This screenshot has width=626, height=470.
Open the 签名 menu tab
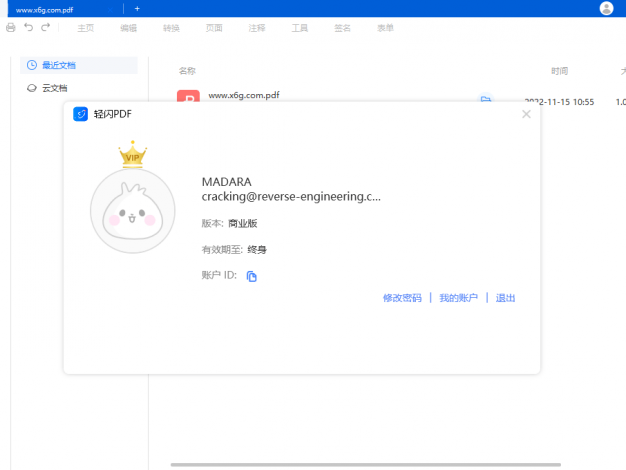[x=342, y=28]
